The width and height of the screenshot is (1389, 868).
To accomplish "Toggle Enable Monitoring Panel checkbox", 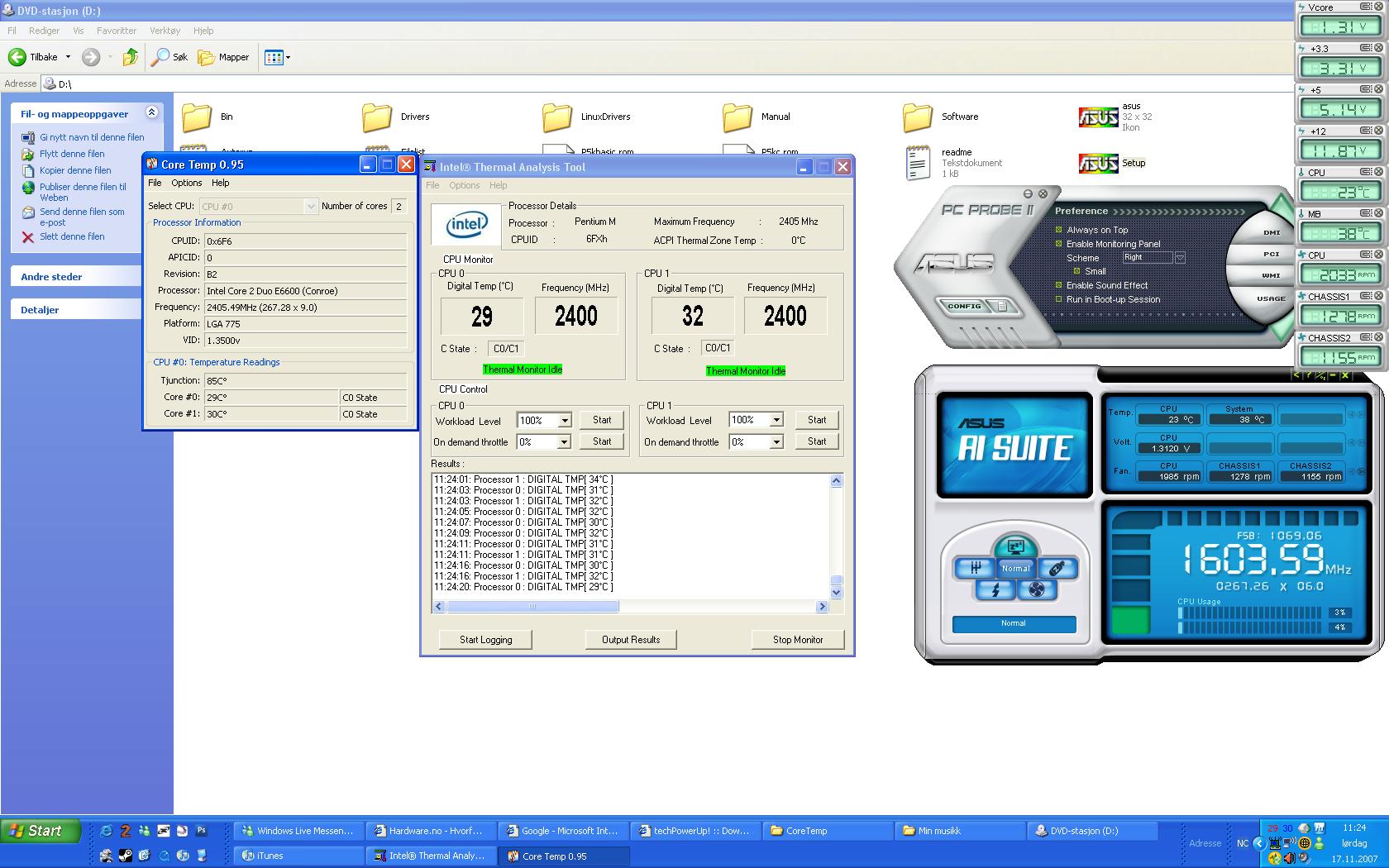I will [x=1058, y=244].
